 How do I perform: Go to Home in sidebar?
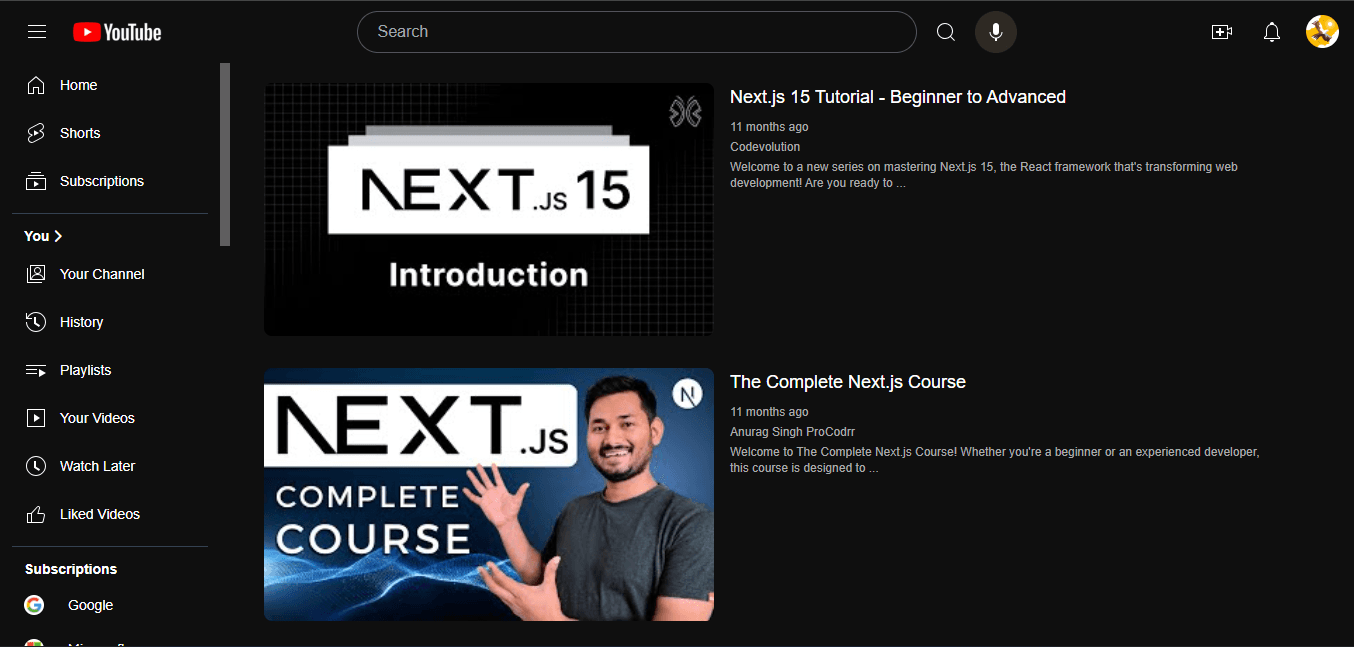tap(78, 85)
